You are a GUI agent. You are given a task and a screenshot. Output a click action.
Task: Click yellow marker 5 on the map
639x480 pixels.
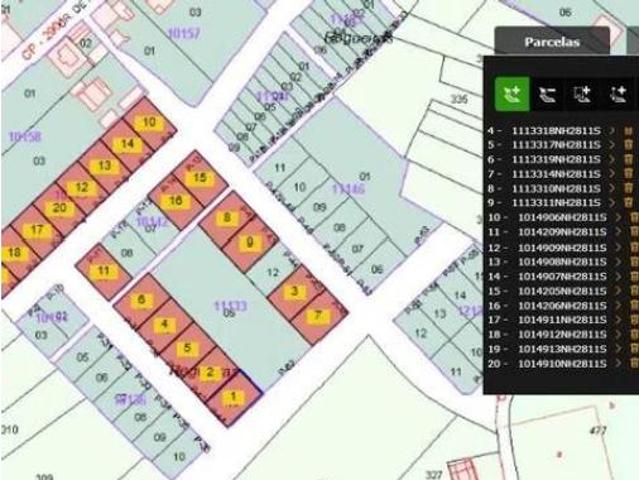tap(187, 348)
